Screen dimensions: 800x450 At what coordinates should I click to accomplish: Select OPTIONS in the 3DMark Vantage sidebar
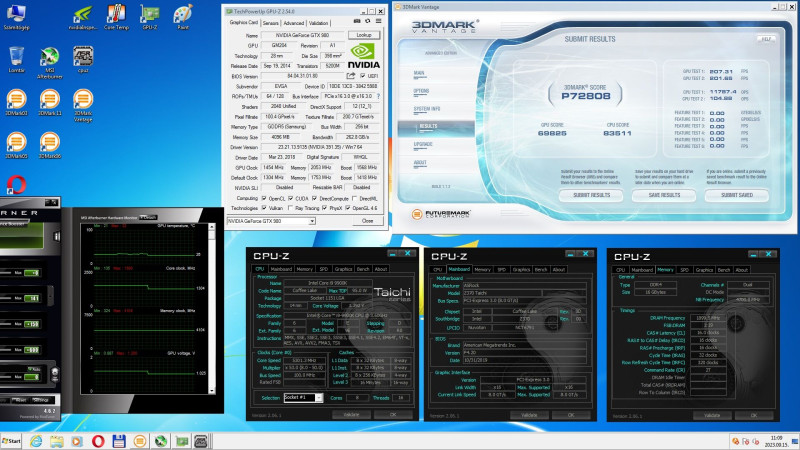point(421,91)
